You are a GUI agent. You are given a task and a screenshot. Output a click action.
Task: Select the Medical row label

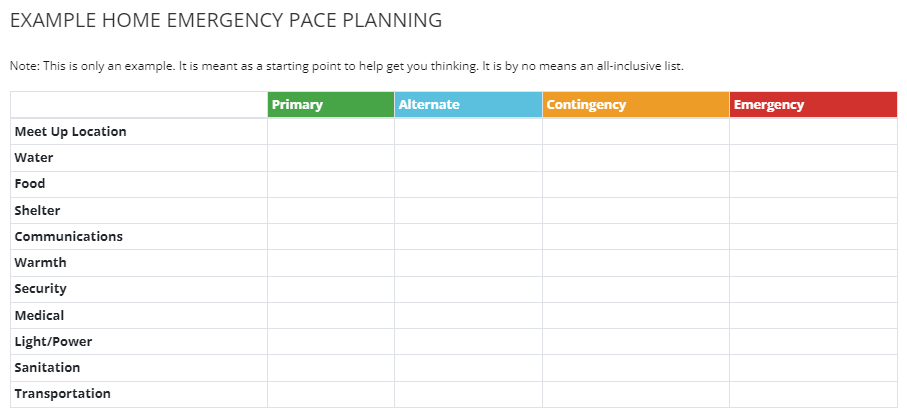tap(39, 315)
